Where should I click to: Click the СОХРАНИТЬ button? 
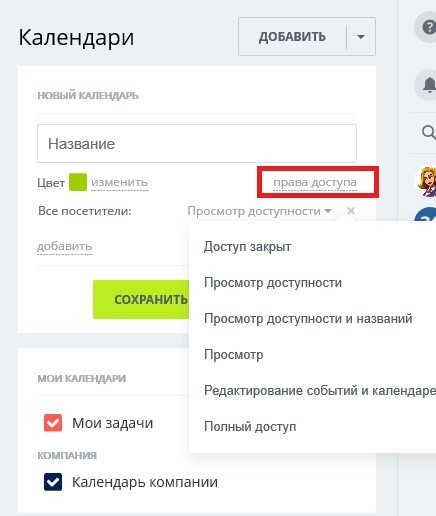pyautogui.click(x=141, y=299)
